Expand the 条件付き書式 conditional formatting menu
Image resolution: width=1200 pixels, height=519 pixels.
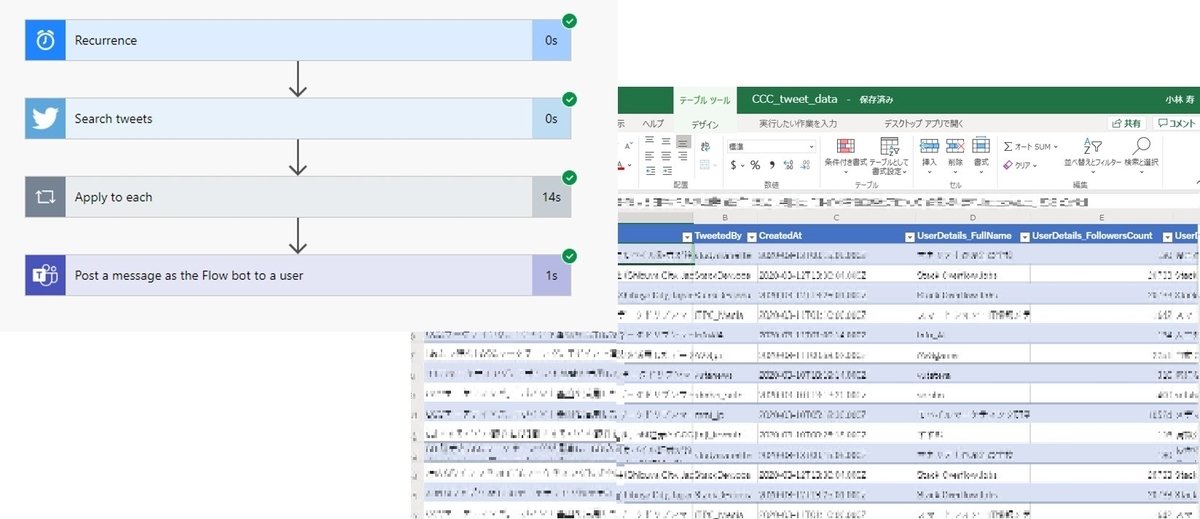coord(845,157)
